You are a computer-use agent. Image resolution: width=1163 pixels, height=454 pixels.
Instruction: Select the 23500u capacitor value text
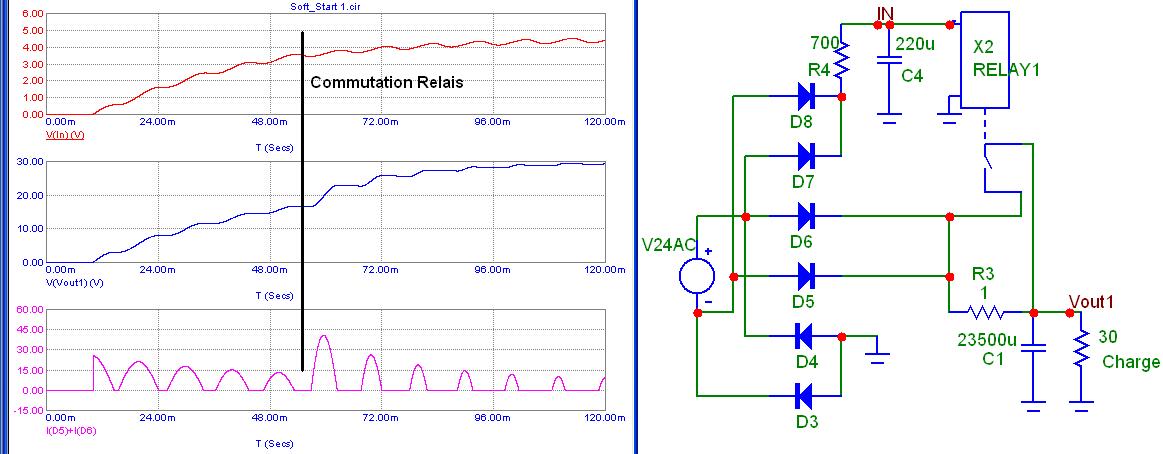[987, 340]
